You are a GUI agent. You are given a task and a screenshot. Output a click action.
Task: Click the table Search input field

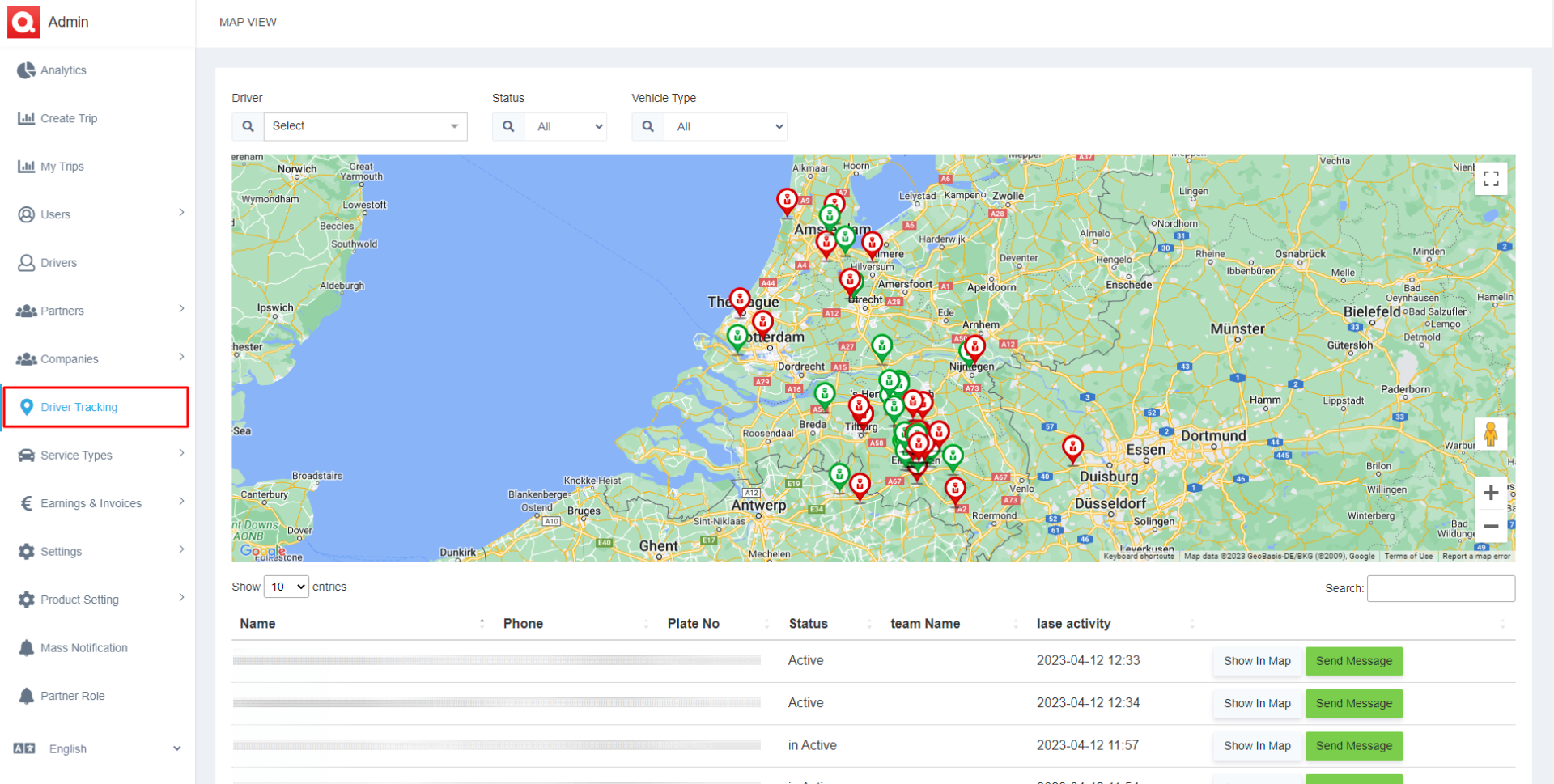point(1441,588)
